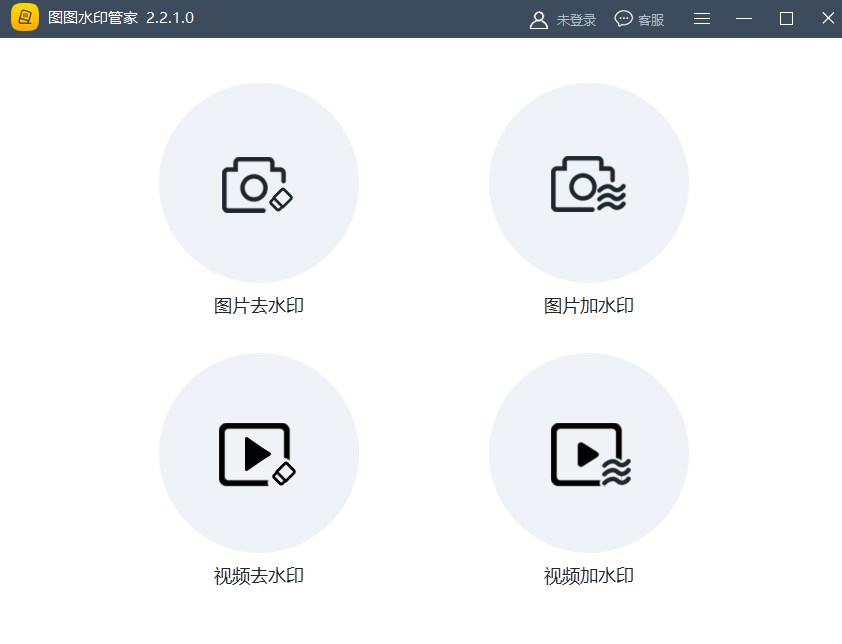Click the yellow app logo icon
Image resolution: width=842 pixels, height=644 pixels.
(24, 17)
